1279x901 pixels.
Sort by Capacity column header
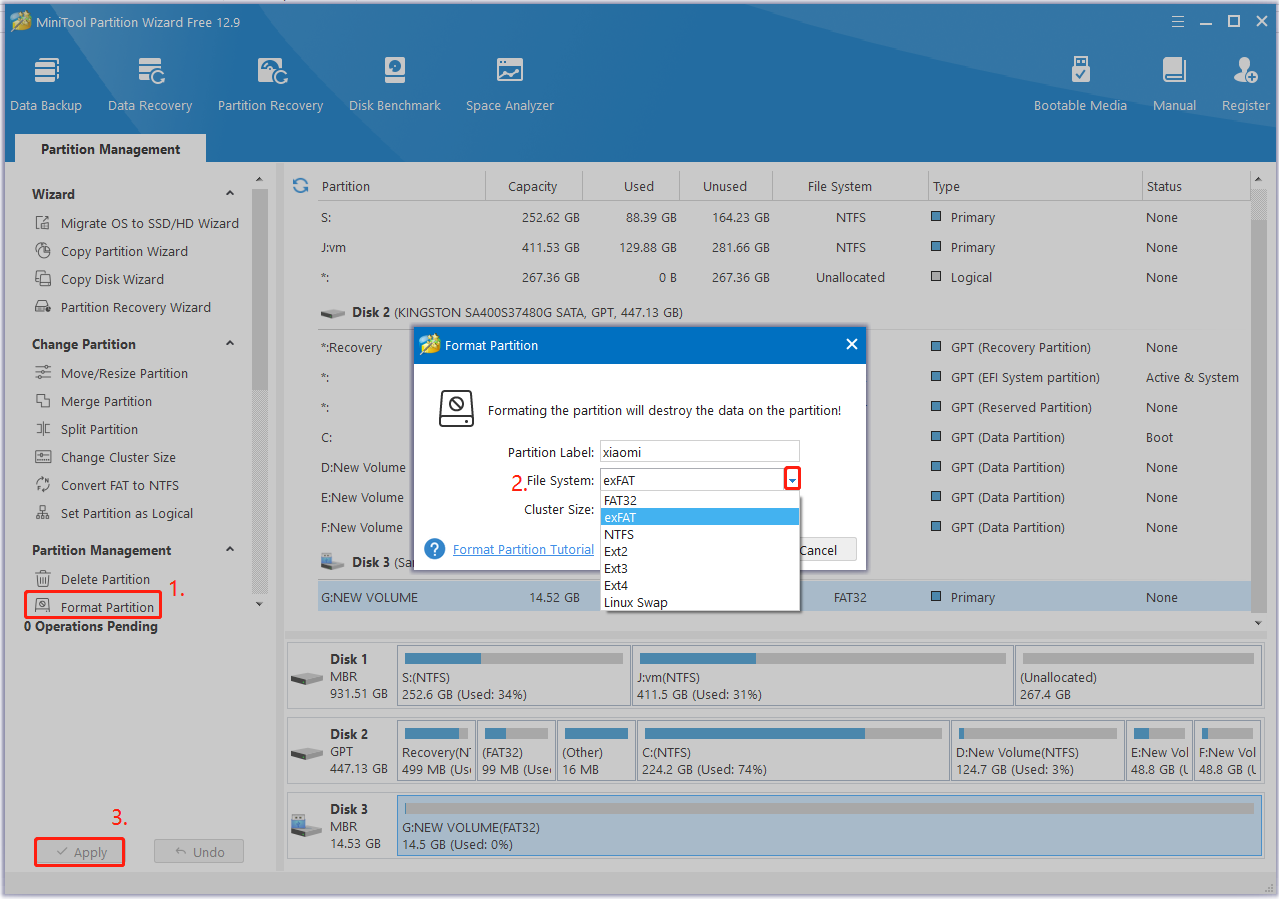click(533, 186)
